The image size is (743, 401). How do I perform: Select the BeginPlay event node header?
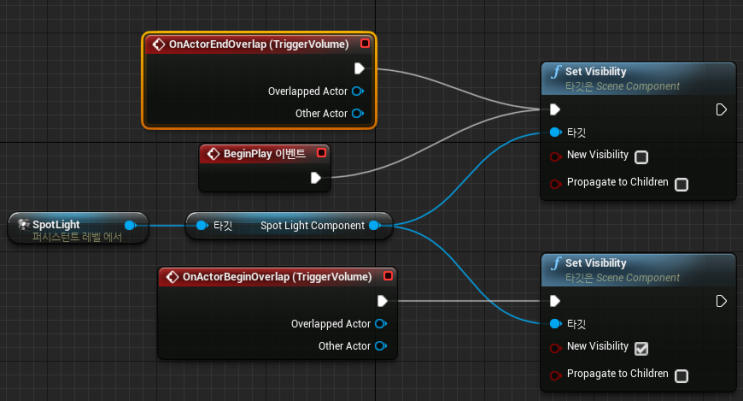pyautogui.click(x=264, y=154)
